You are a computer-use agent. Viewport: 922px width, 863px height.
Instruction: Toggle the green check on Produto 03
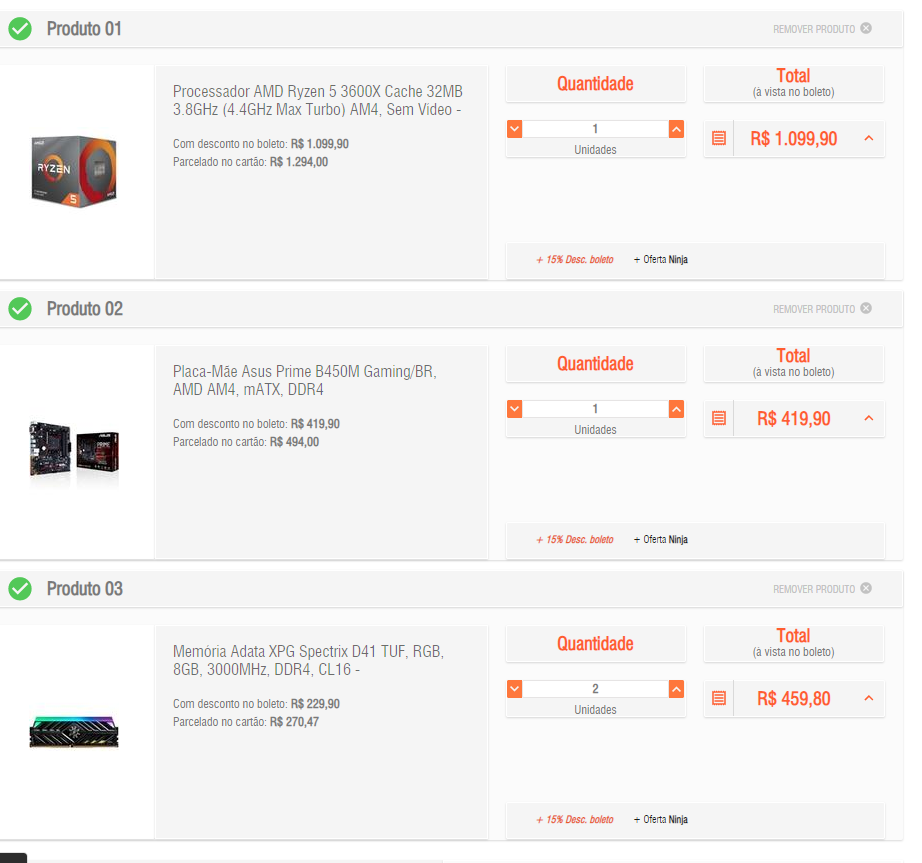20,588
